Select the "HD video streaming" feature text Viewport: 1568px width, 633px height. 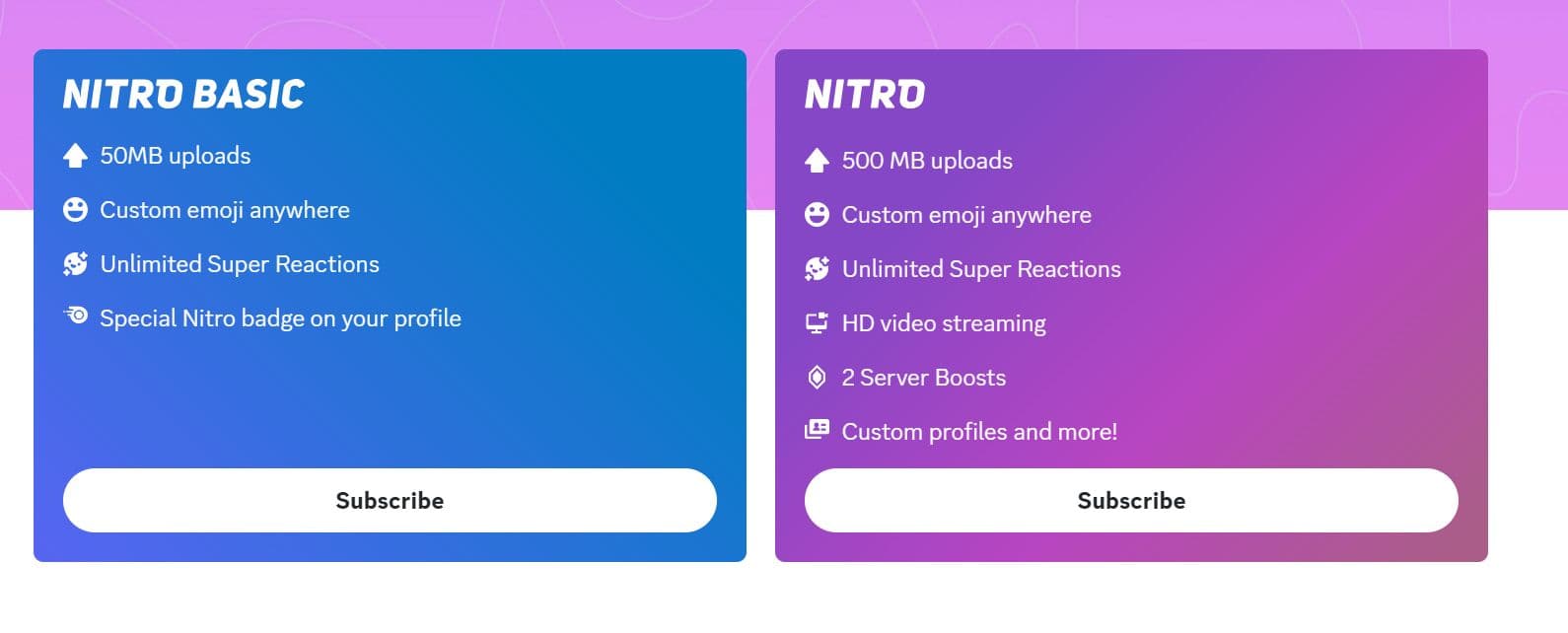tap(944, 323)
